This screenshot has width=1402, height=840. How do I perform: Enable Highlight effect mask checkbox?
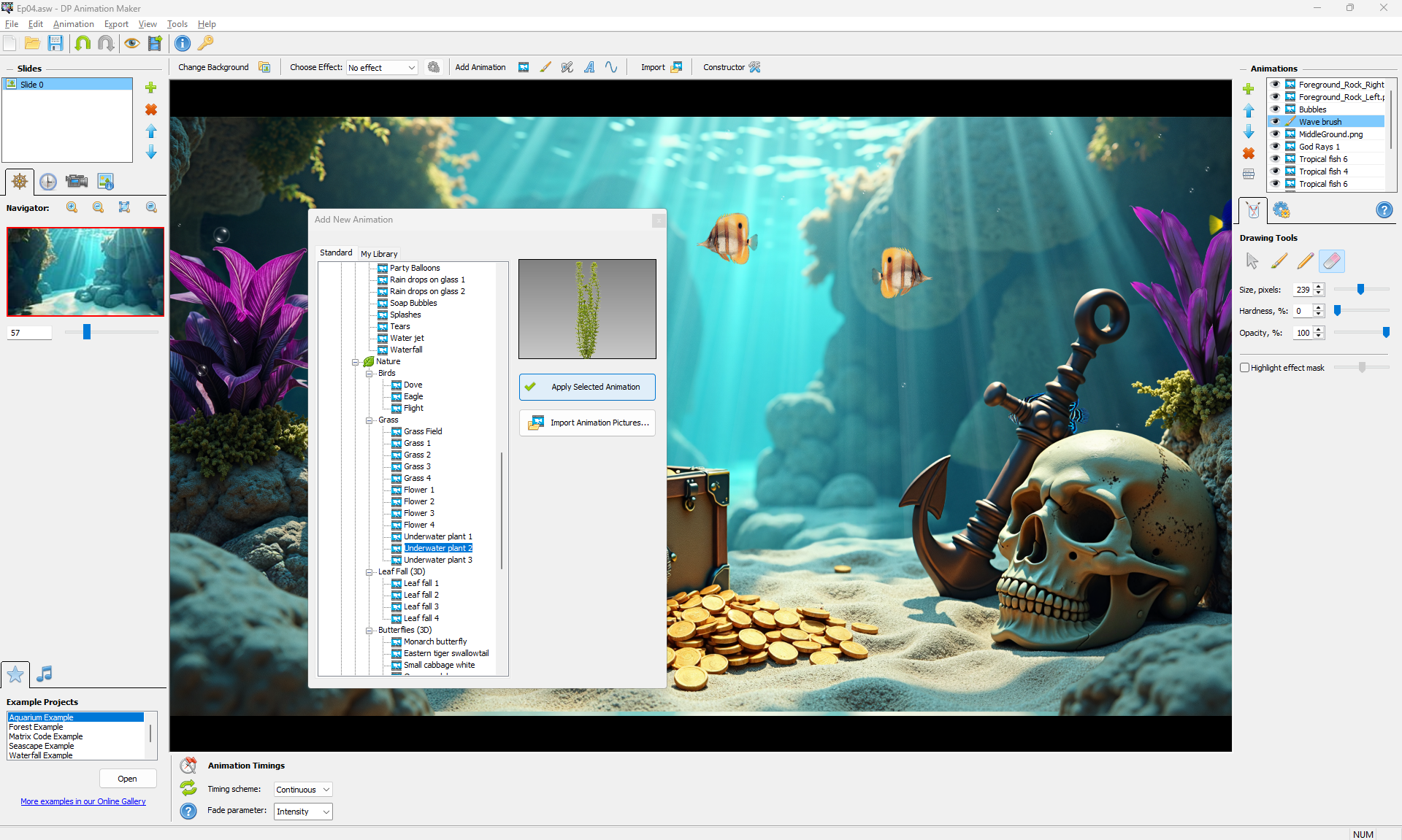tap(1245, 368)
